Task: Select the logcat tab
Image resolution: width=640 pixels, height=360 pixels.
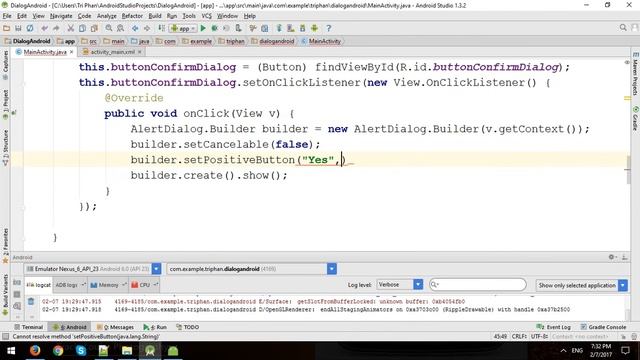Action: tap(38, 285)
